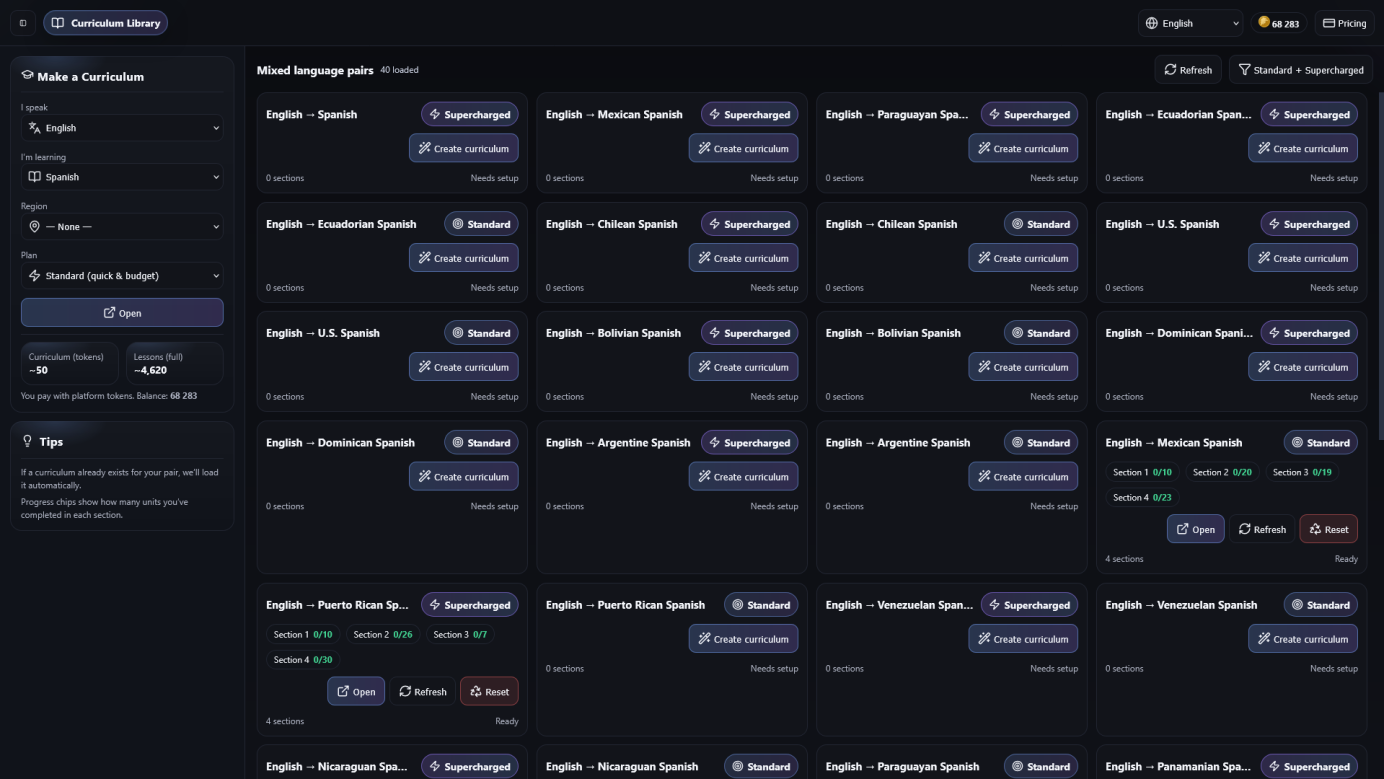Click the funnel icon in Standard + Supercharged filter

click(1244, 70)
